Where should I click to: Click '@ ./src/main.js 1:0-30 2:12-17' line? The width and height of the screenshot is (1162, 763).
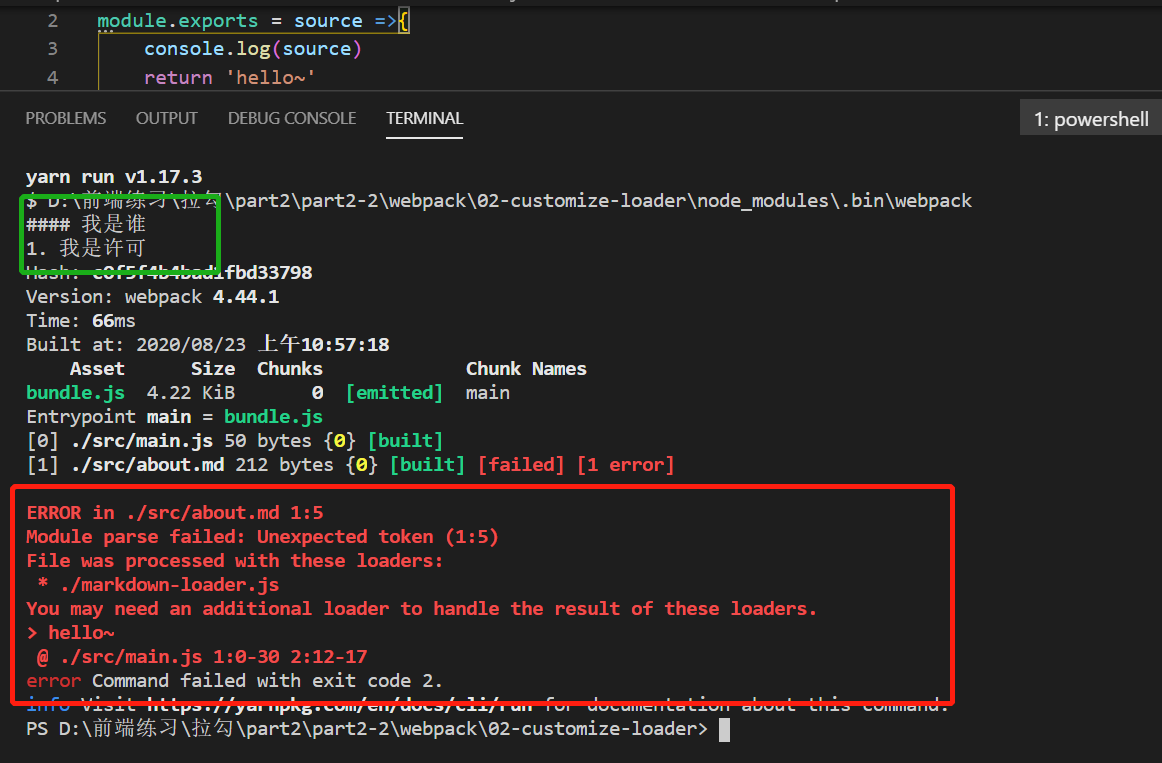pos(202,656)
